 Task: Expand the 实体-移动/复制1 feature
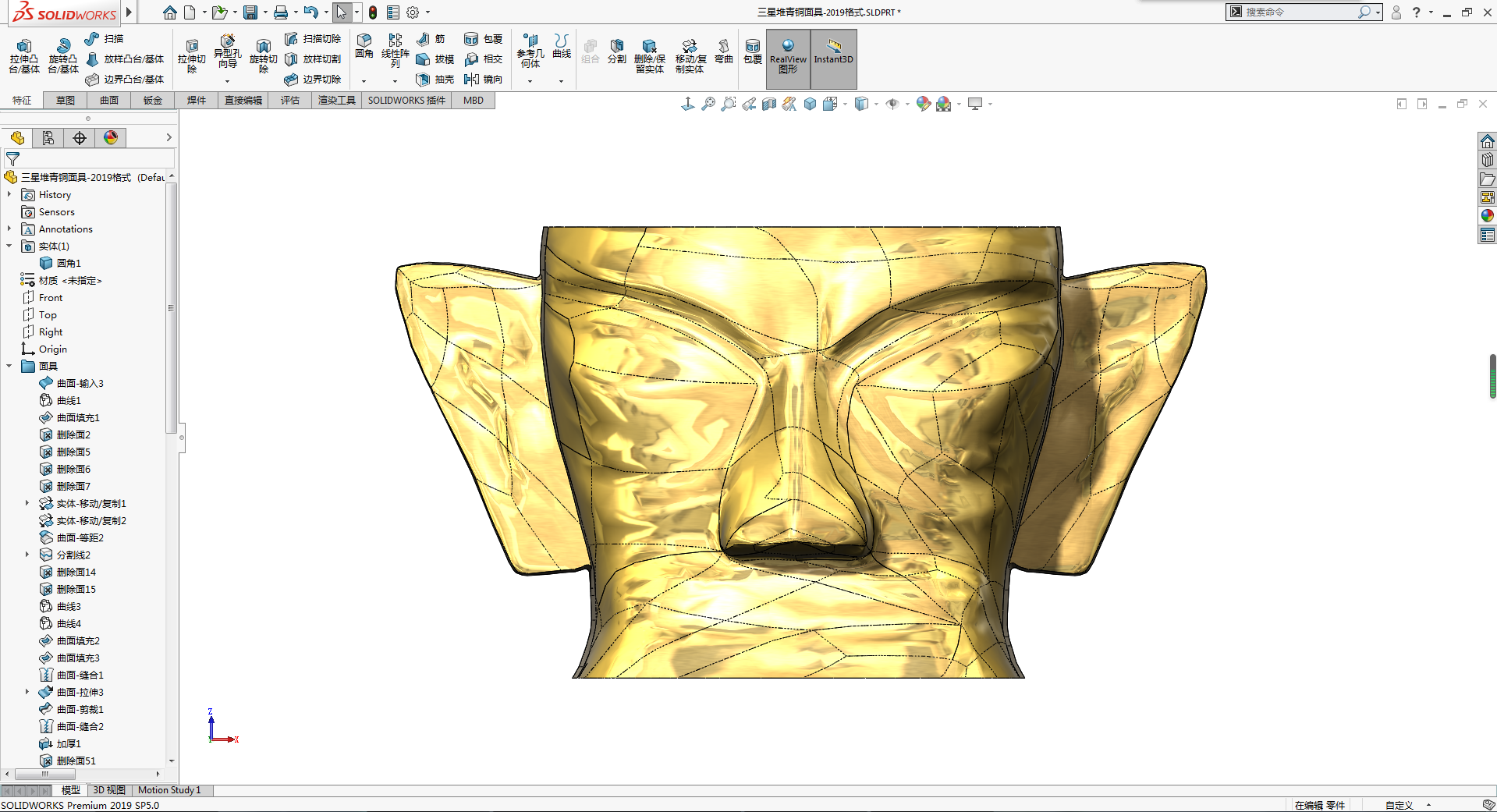(x=27, y=503)
